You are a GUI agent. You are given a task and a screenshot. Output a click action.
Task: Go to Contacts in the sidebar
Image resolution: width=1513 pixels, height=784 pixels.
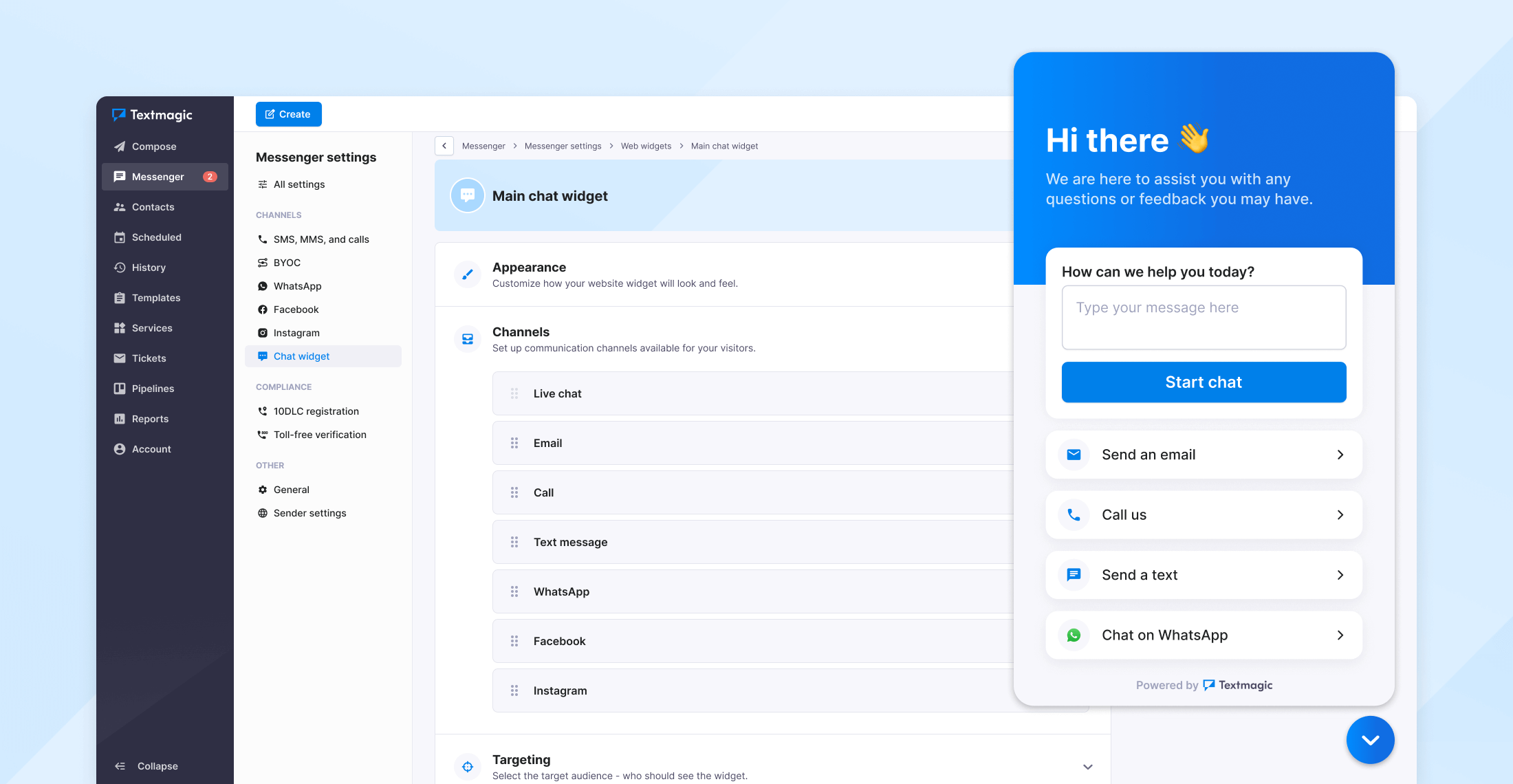pos(165,207)
